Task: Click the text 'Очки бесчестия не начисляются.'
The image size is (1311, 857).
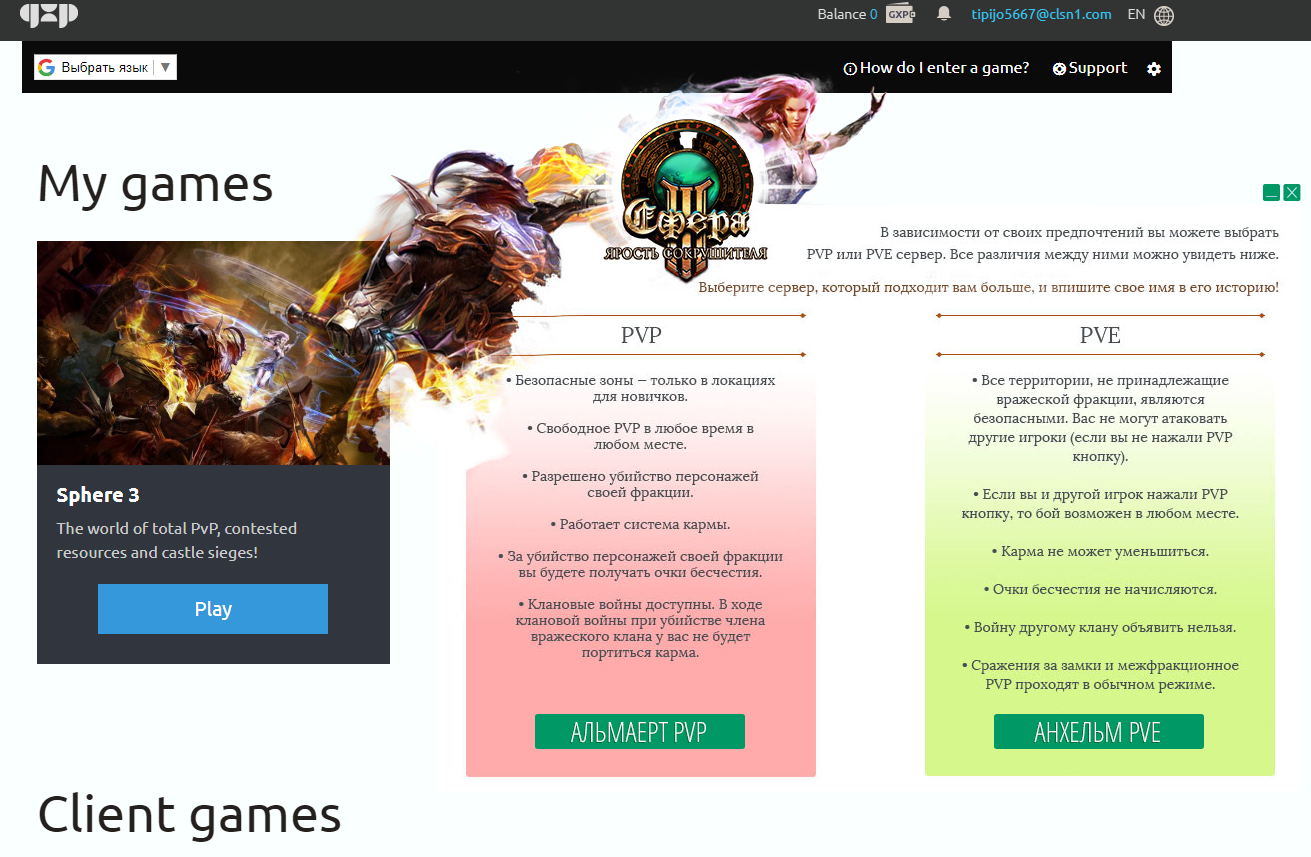Action: 1100,589
